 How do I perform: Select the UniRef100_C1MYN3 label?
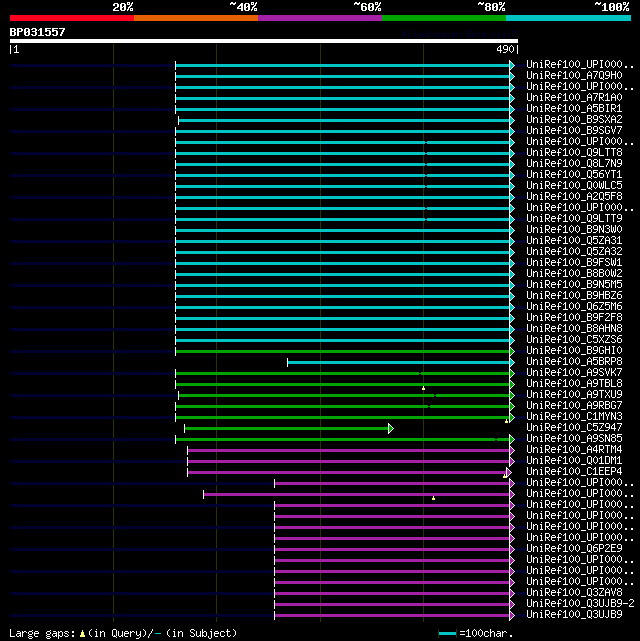(x=574, y=417)
